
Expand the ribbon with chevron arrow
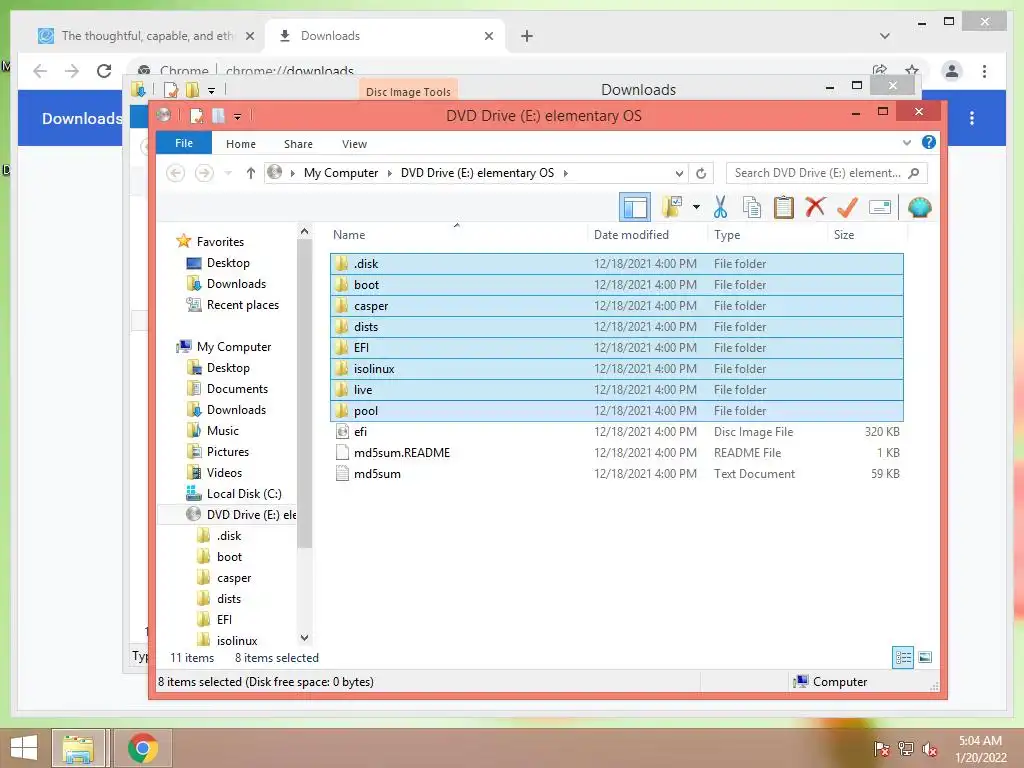pos(906,142)
